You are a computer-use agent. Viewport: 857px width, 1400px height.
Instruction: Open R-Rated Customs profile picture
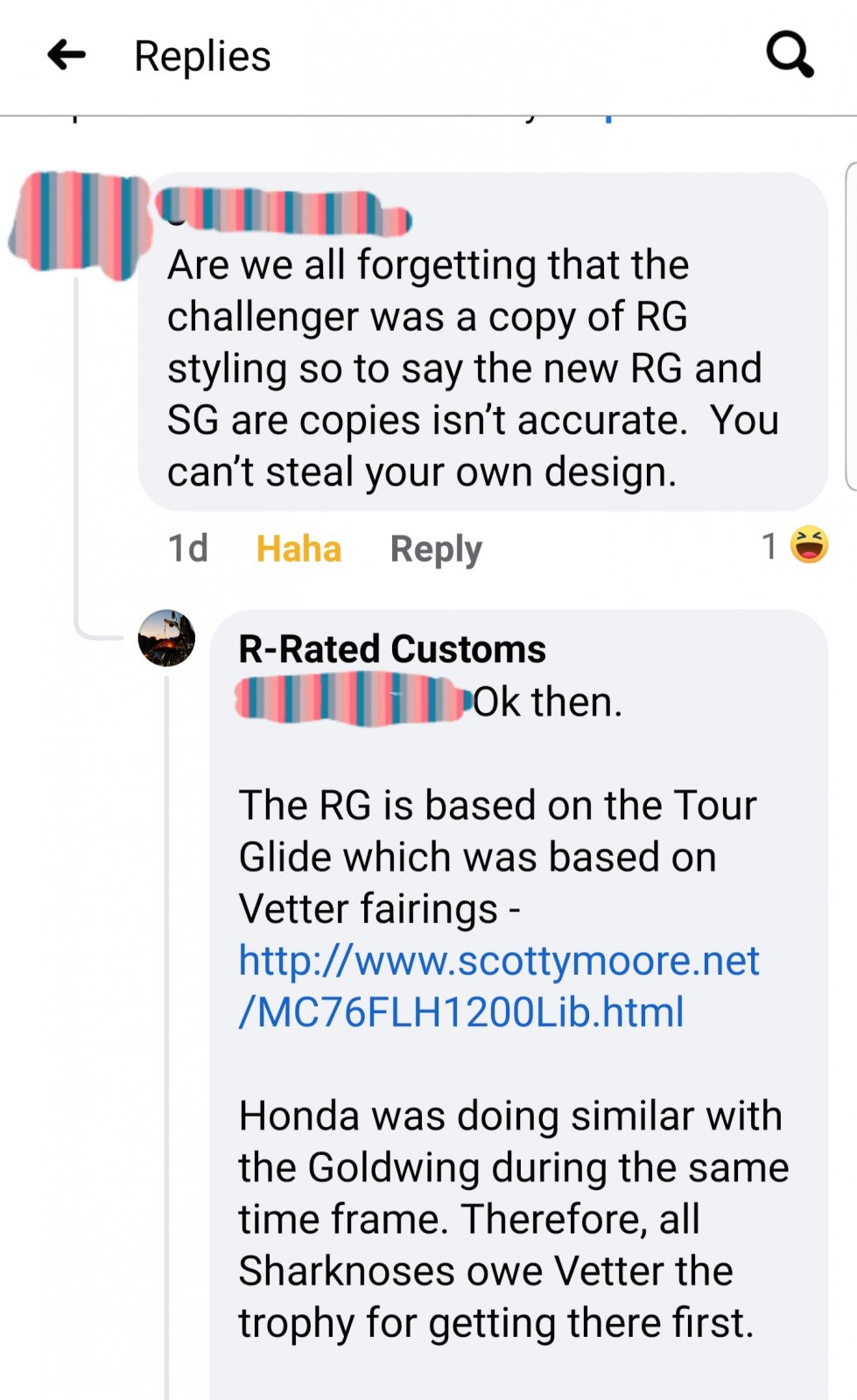point(166,638)
